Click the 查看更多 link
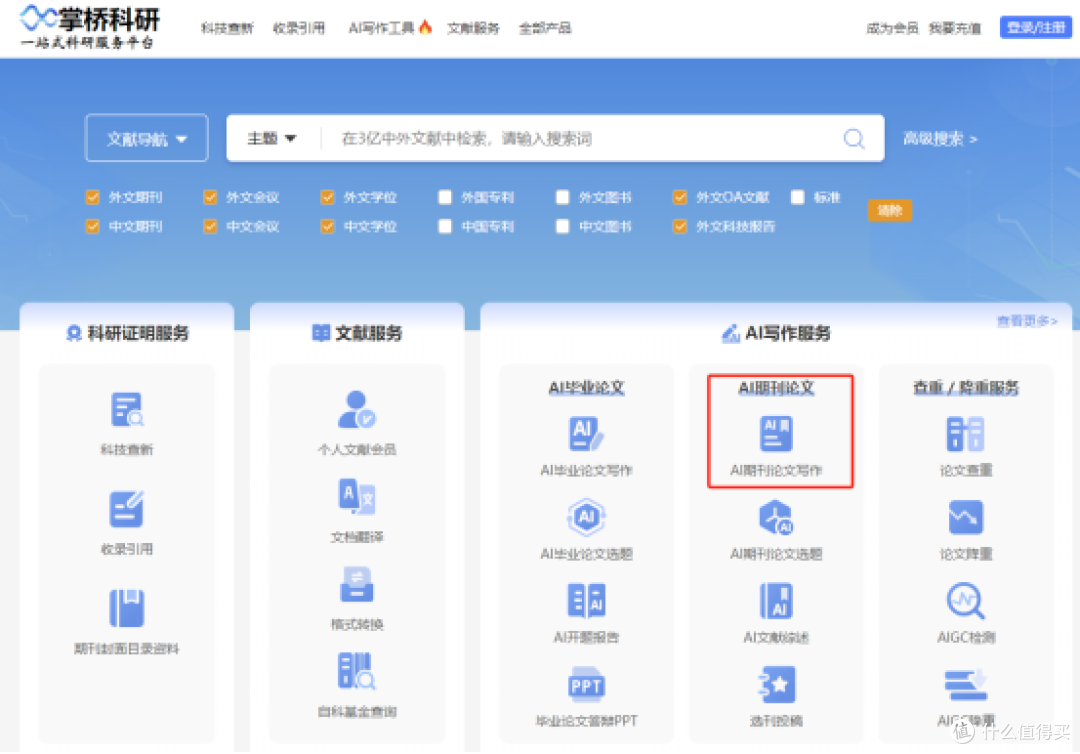 [x=1027, y=321]
